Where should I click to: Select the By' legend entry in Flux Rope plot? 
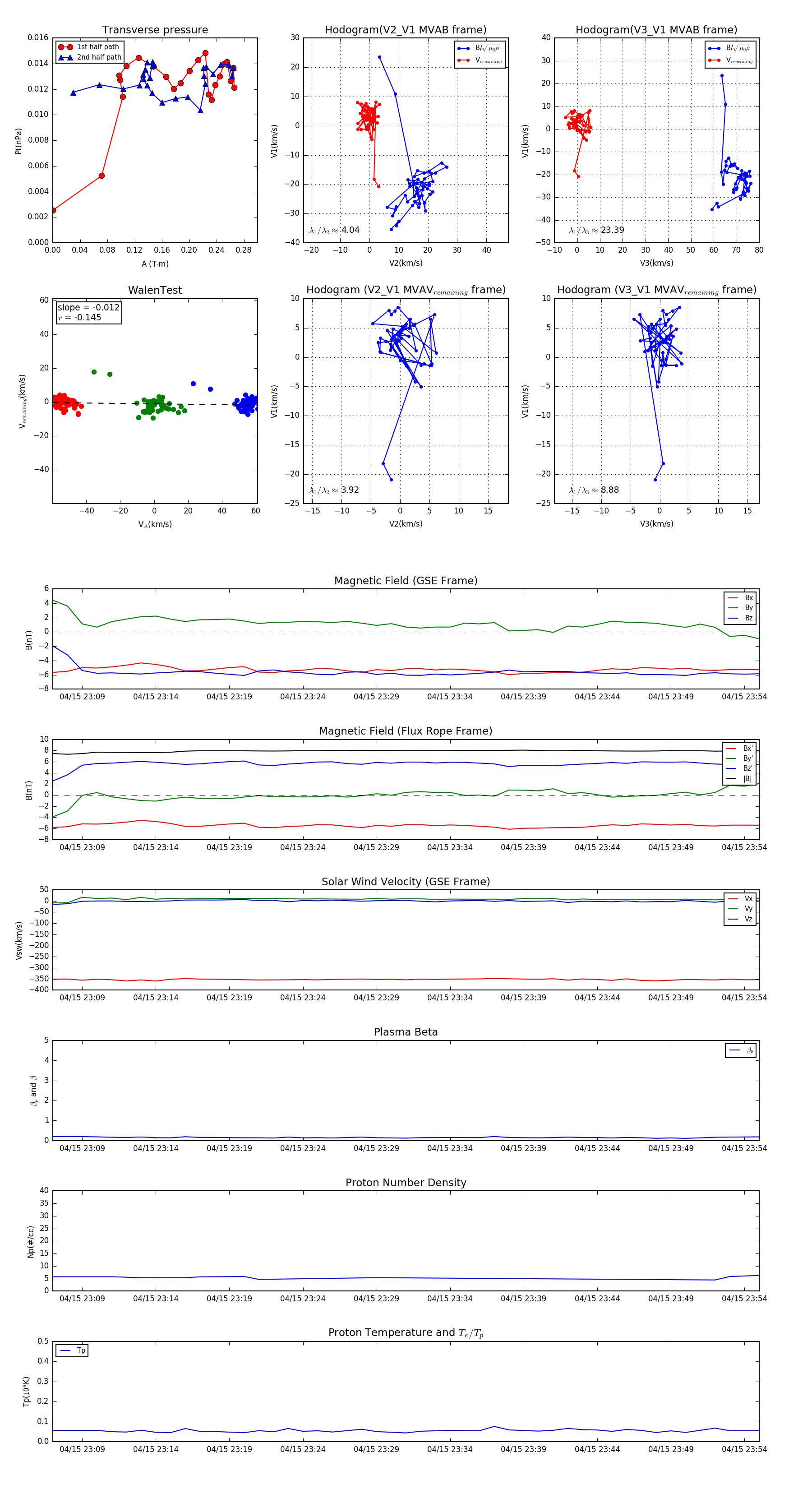click(x=740, y=758)
